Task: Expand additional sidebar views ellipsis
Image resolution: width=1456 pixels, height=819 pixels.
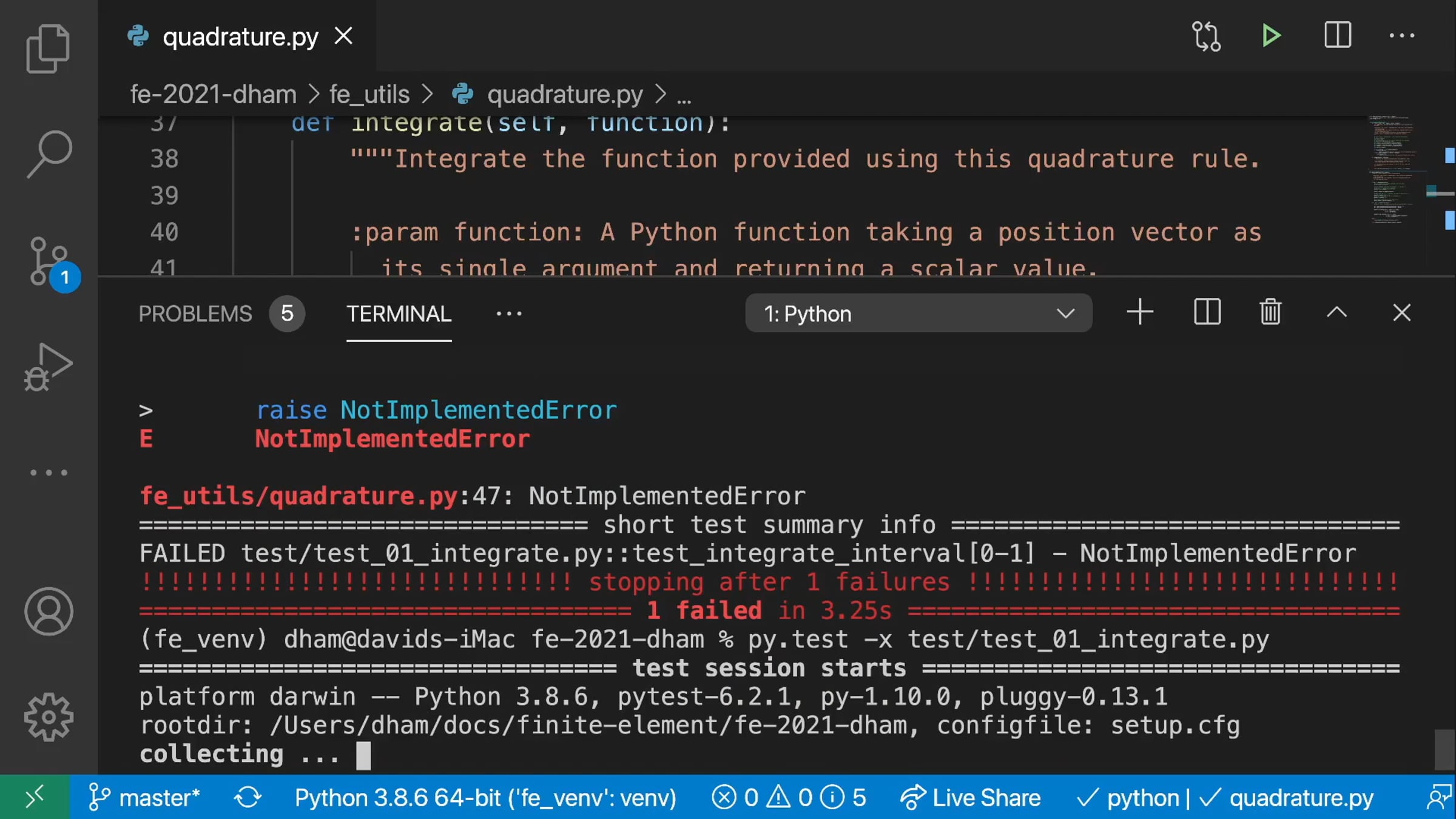Action: click(x=49, y=472)
